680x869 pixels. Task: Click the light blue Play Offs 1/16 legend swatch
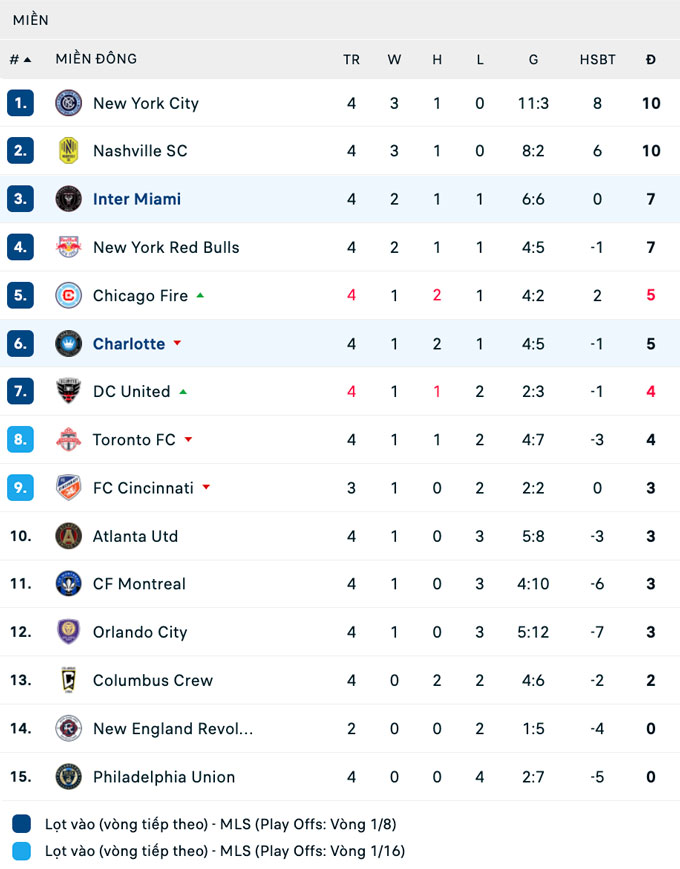(x=22, y=851)
